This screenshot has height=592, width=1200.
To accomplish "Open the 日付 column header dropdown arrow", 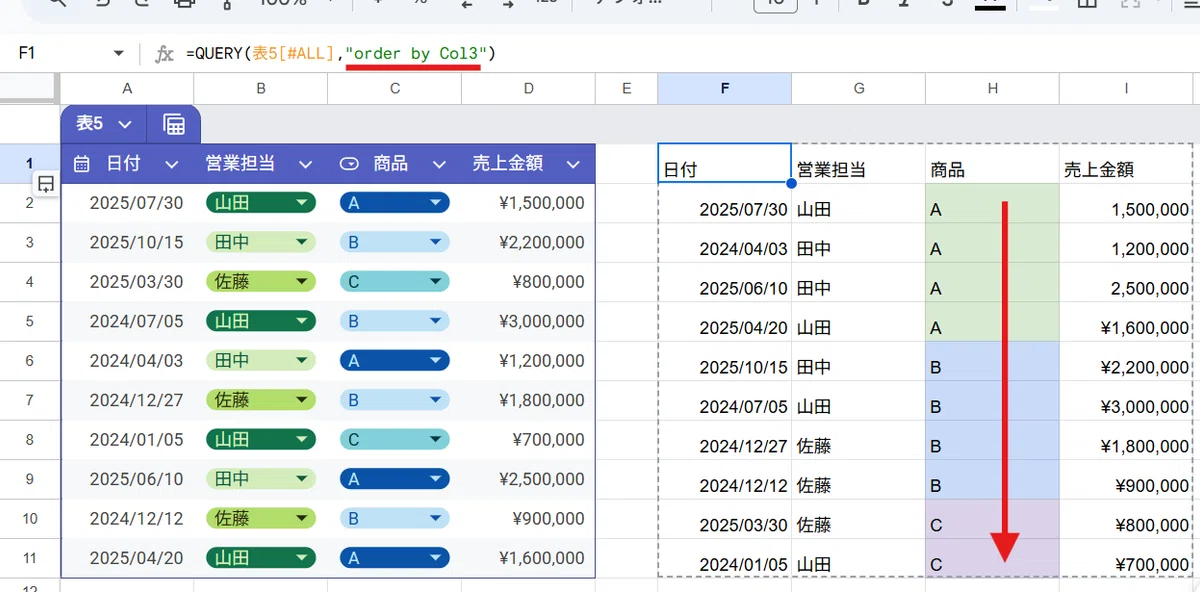I will point(172,164).
